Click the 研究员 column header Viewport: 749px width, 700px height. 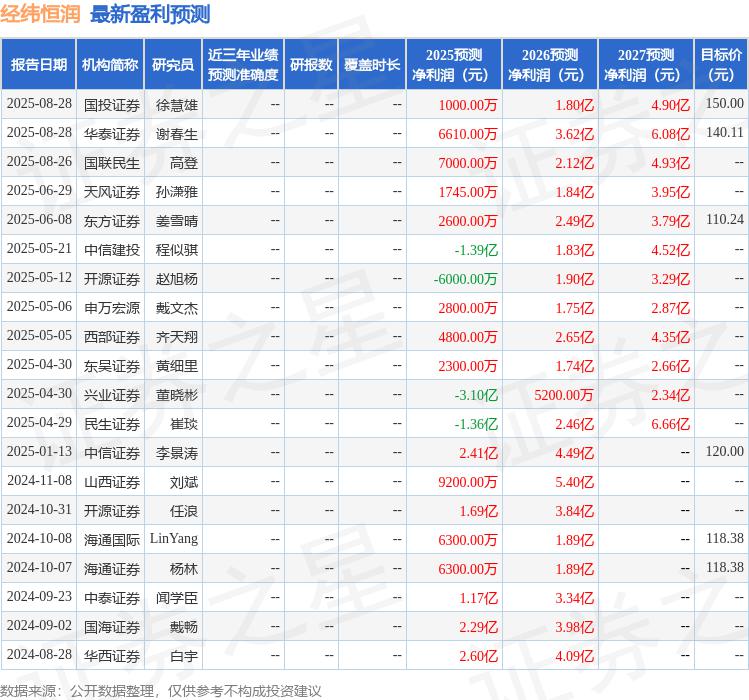[173, 65]
